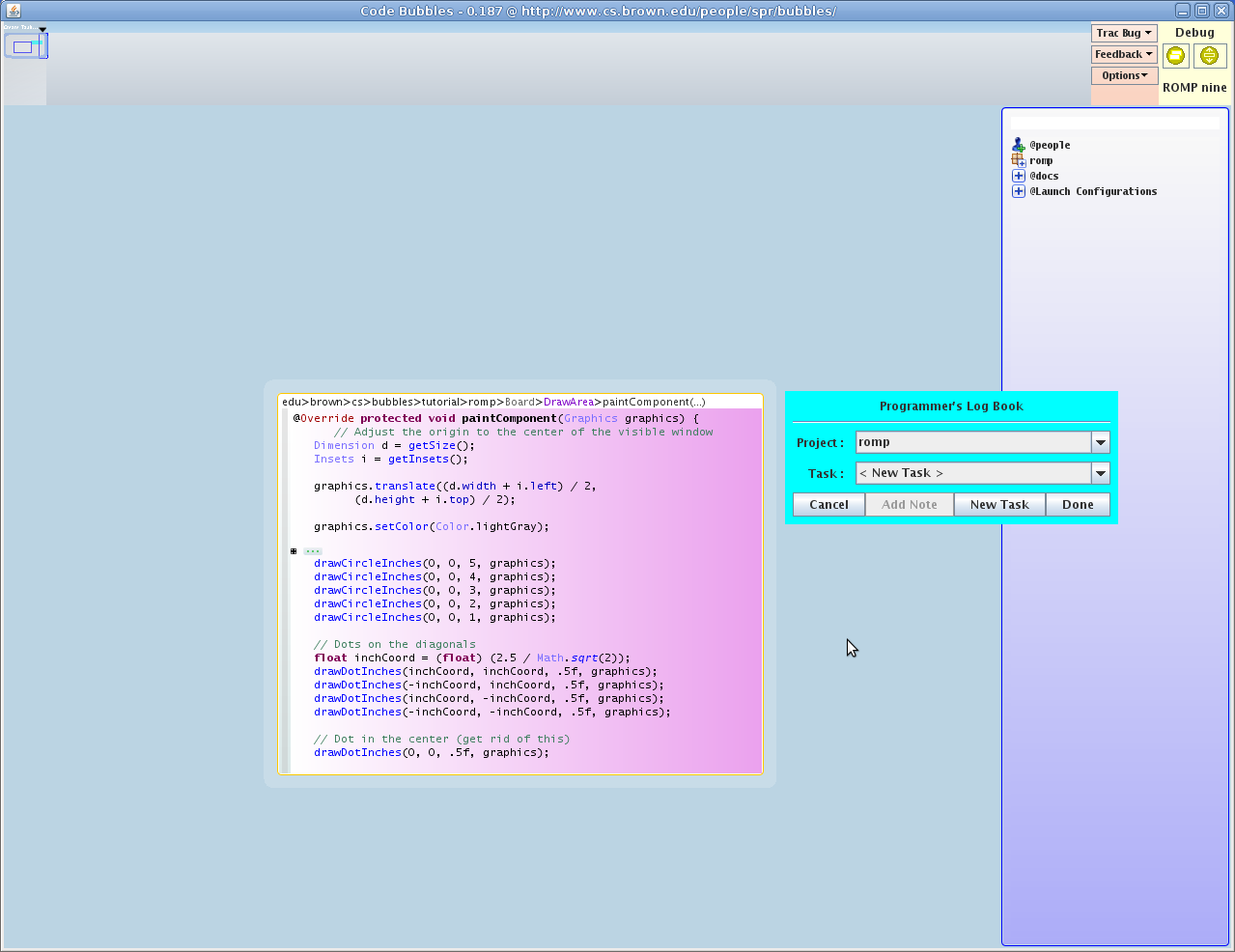Click the '// Adjust the origin' comment line
Image resolution: width=1235 pixels, height=952 pixels.
click(x=523, y=432)
